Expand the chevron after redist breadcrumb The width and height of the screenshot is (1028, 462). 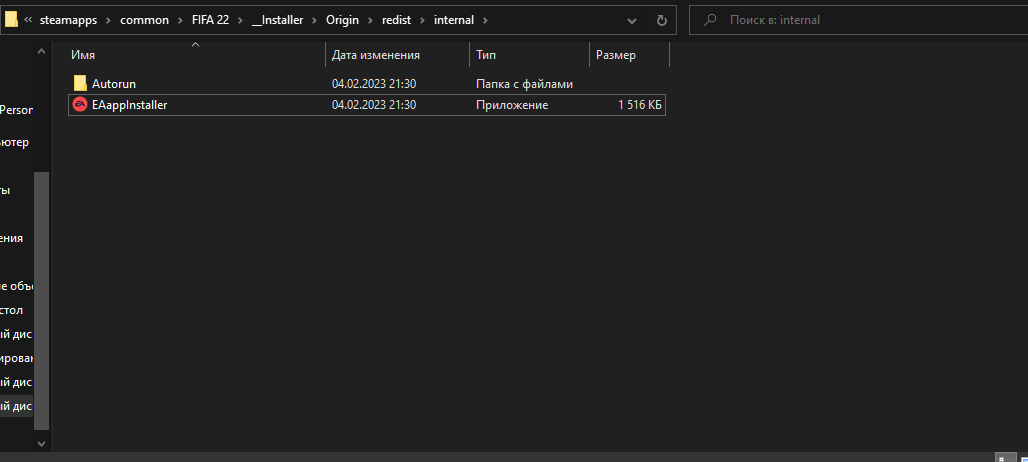coord(423,20)
